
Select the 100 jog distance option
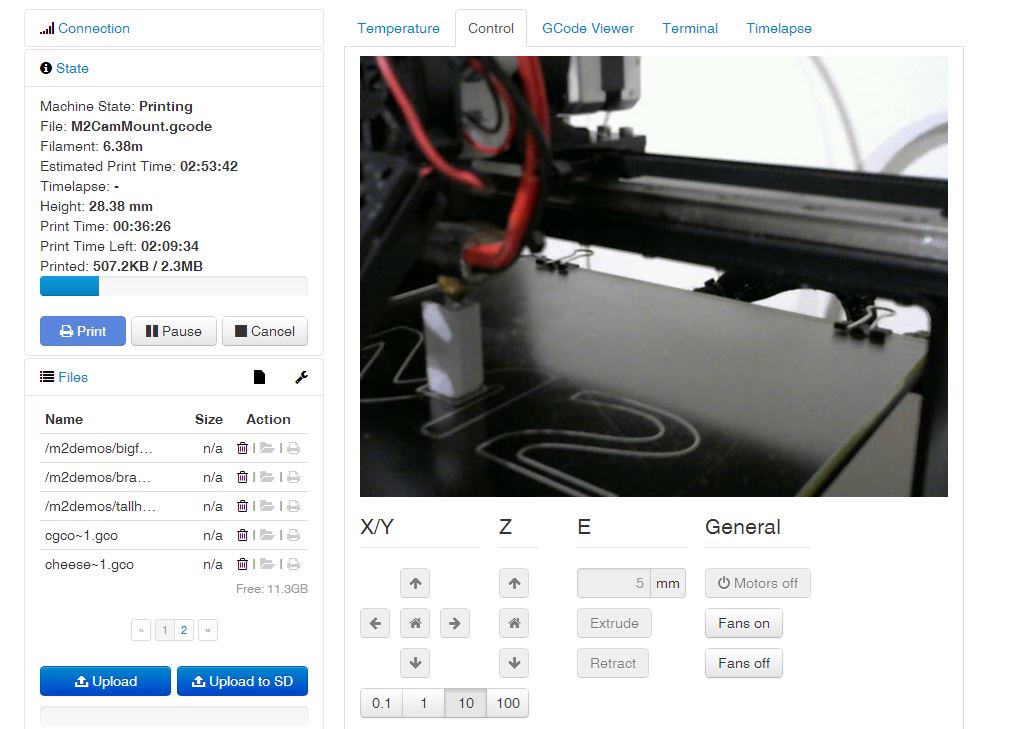(507, 703)
